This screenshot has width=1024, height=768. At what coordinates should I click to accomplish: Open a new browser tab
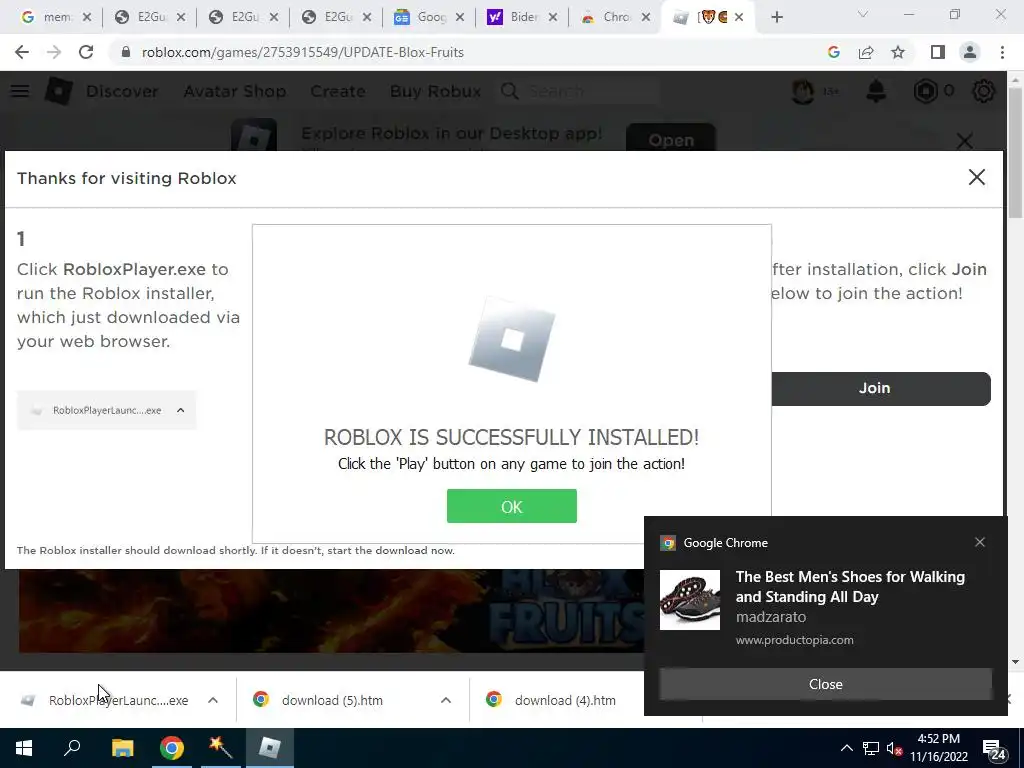(x=776, y=17)
